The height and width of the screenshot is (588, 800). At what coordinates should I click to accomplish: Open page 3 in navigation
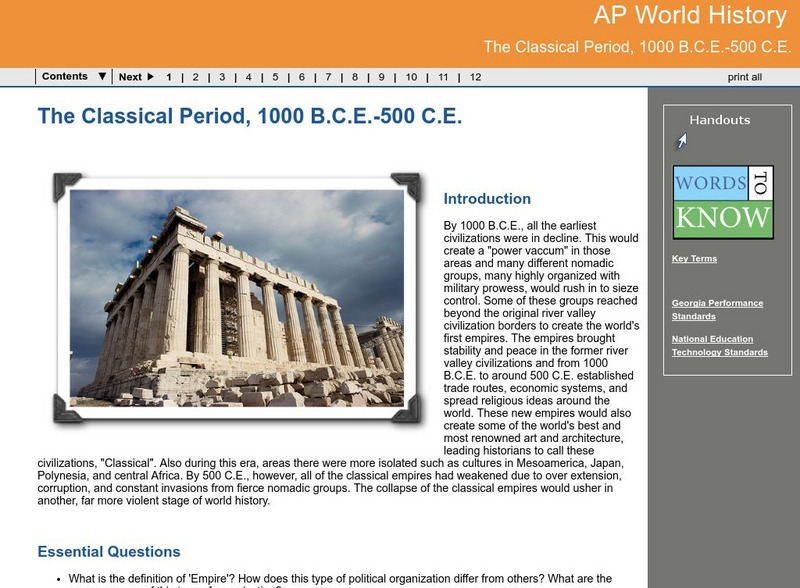coord(222,77)
